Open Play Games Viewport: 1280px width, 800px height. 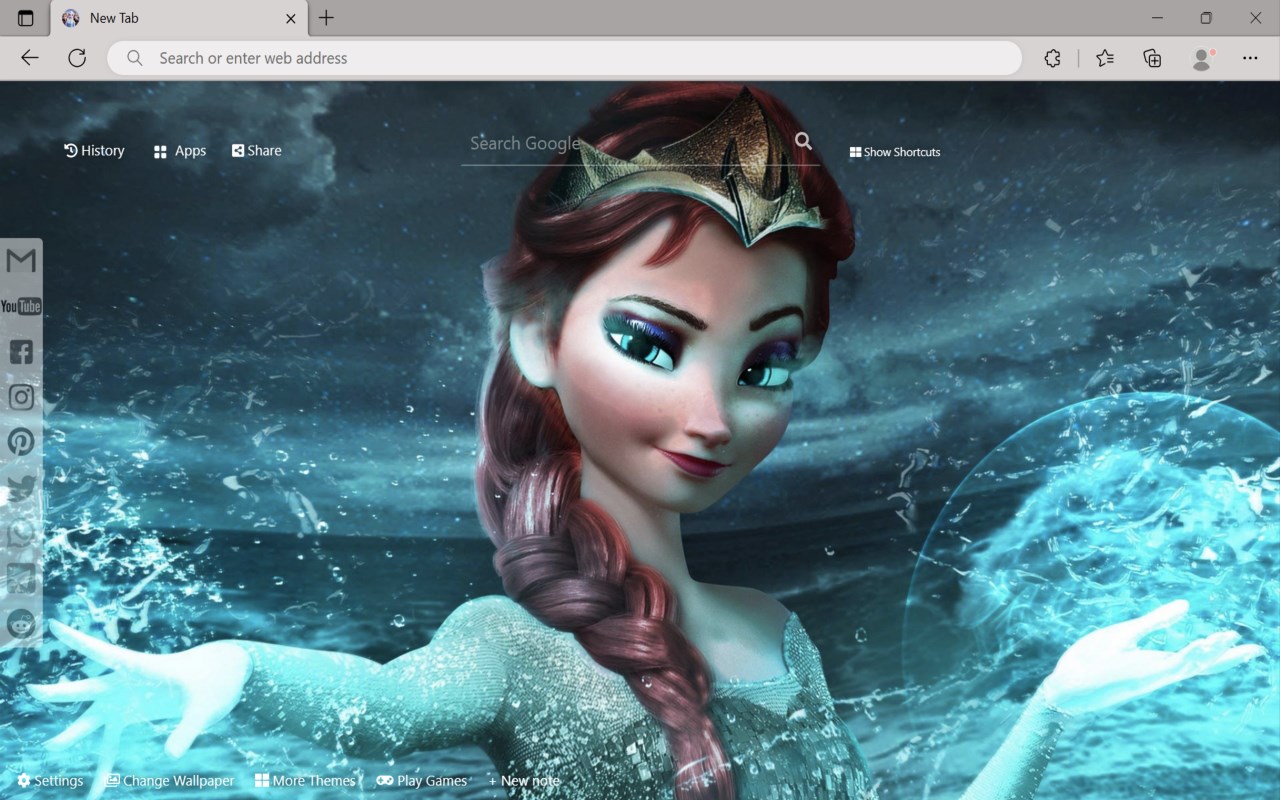tap(422, 781)
